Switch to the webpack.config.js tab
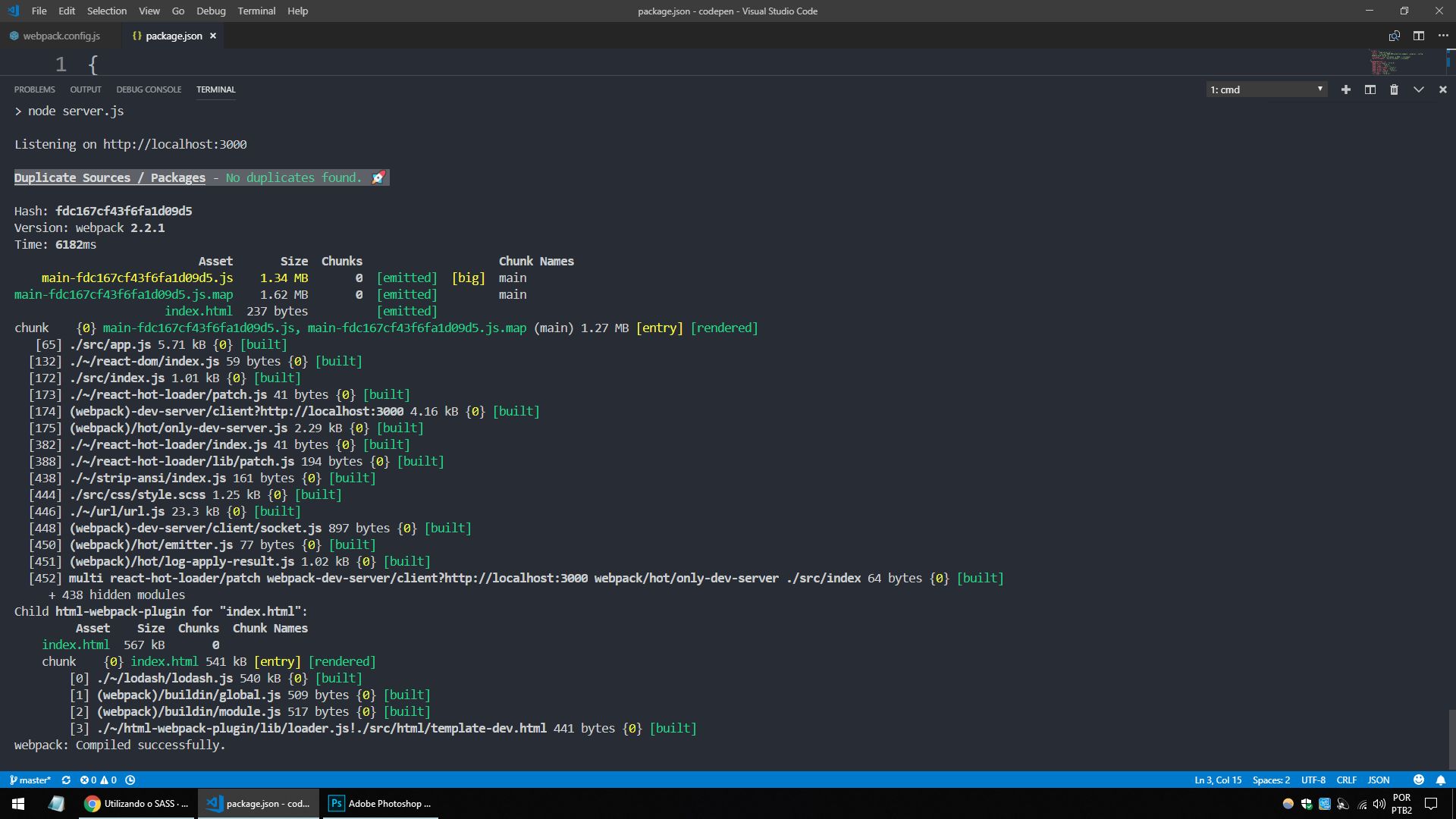The width and height of the screenshot is (1456, 819). coord(61,36)
